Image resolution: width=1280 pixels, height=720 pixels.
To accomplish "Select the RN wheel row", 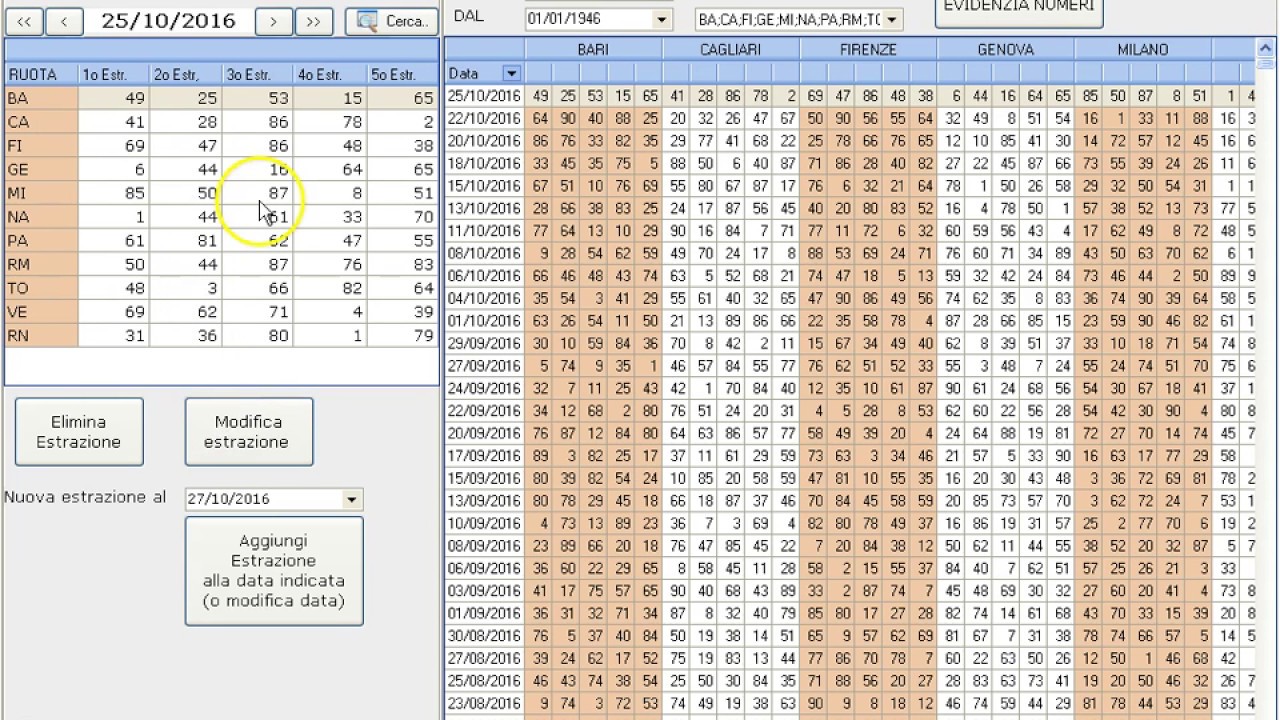I will point(221,336).
